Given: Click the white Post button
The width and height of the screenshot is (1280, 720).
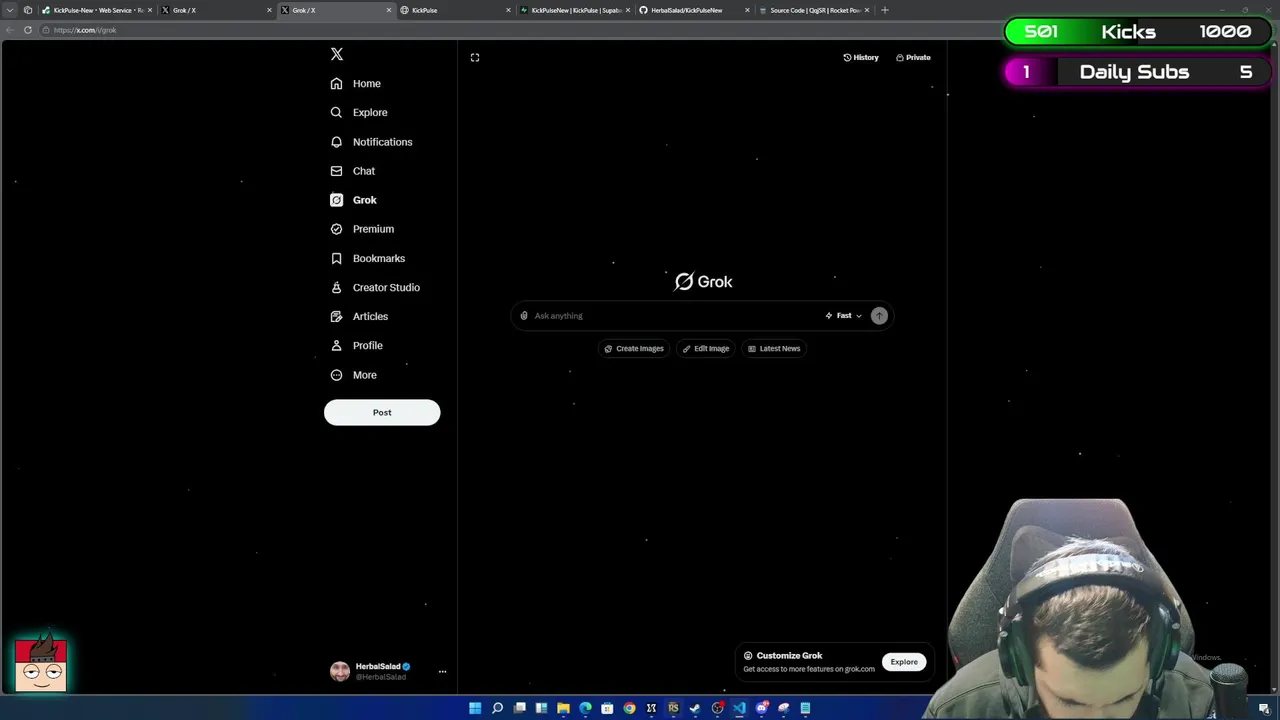Looking at the screenshot, I should pos(382,412).
